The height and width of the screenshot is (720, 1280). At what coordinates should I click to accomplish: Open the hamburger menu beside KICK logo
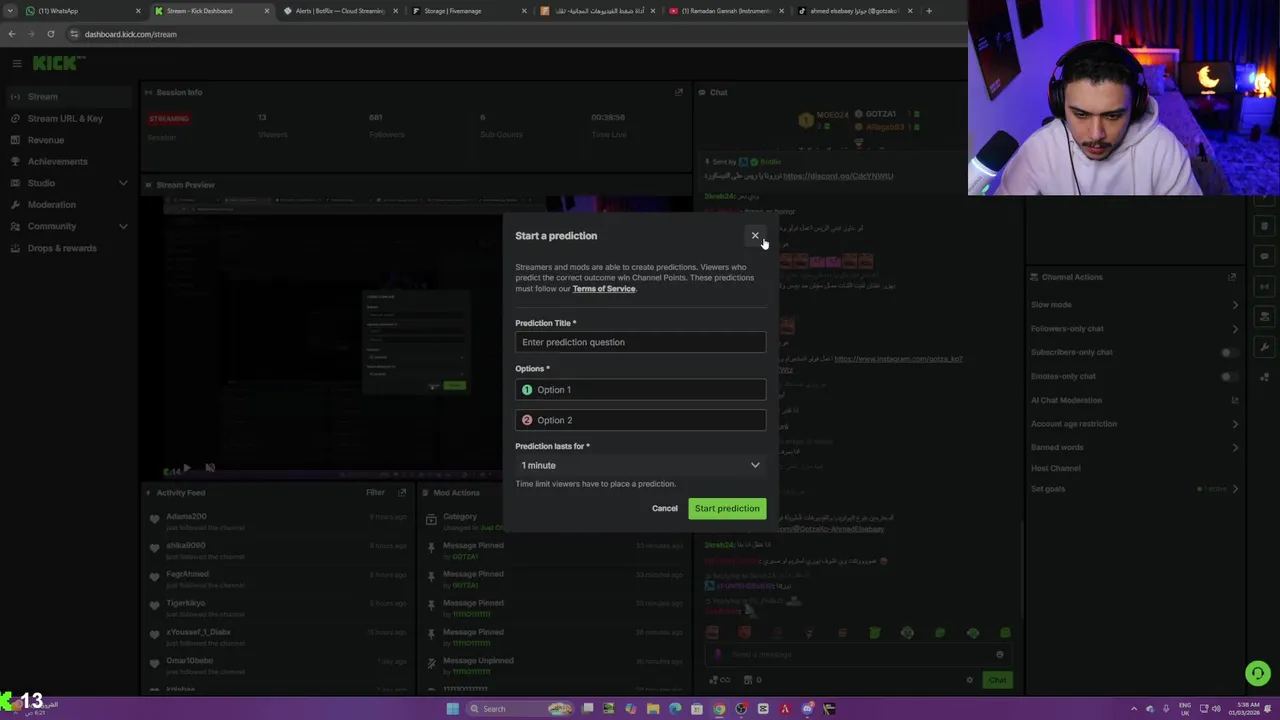17,63
